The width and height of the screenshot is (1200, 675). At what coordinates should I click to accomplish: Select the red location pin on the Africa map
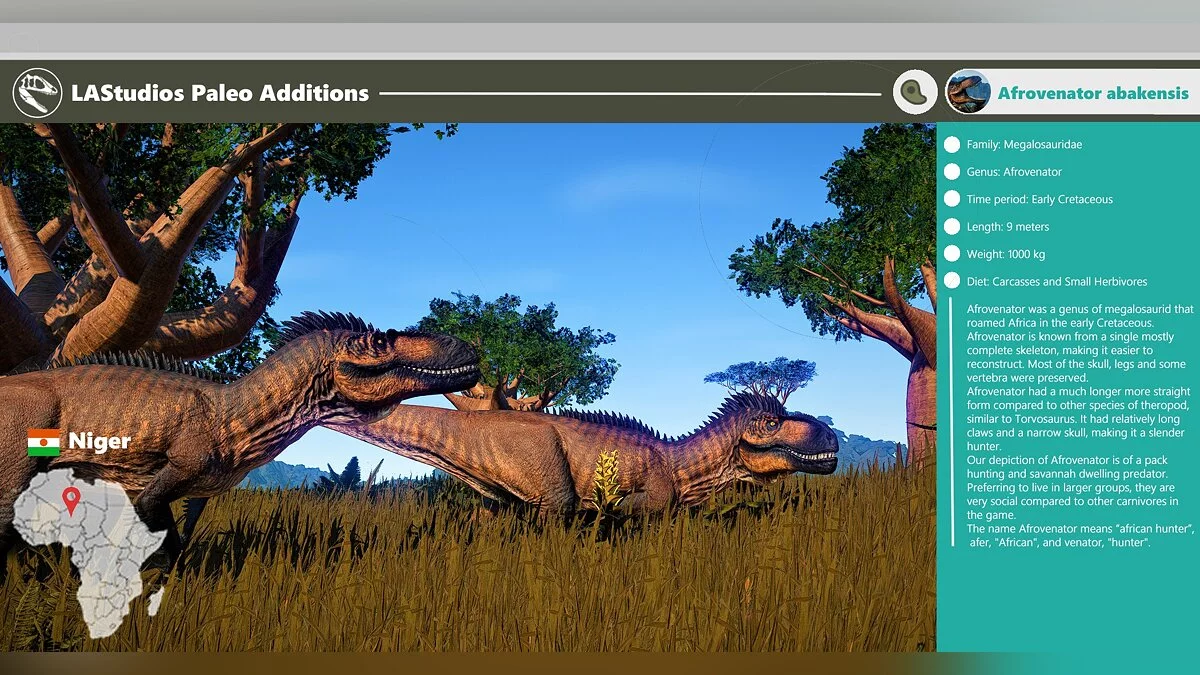click(71, 497)
